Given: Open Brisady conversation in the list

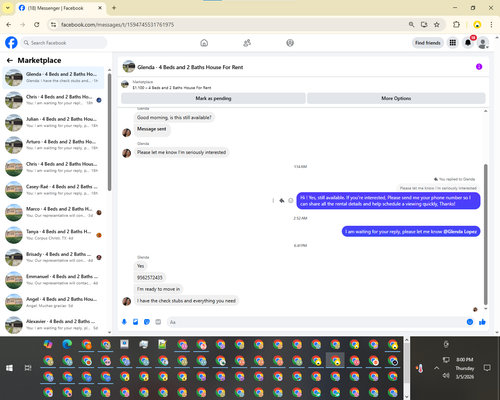Looking at the screenshot, I should click(53, 257).
